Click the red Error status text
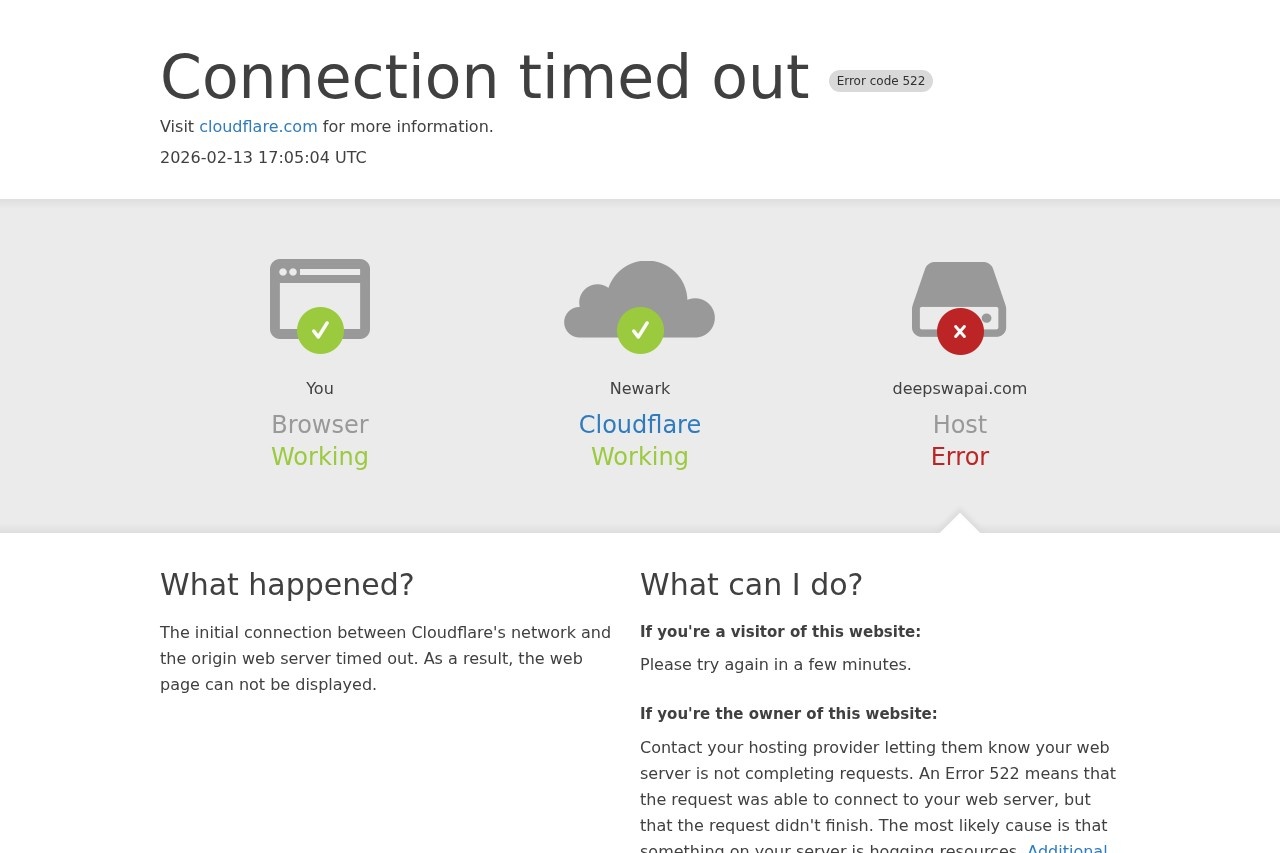This screenshot has height=853, width=1280. click(x=960, y=457)
